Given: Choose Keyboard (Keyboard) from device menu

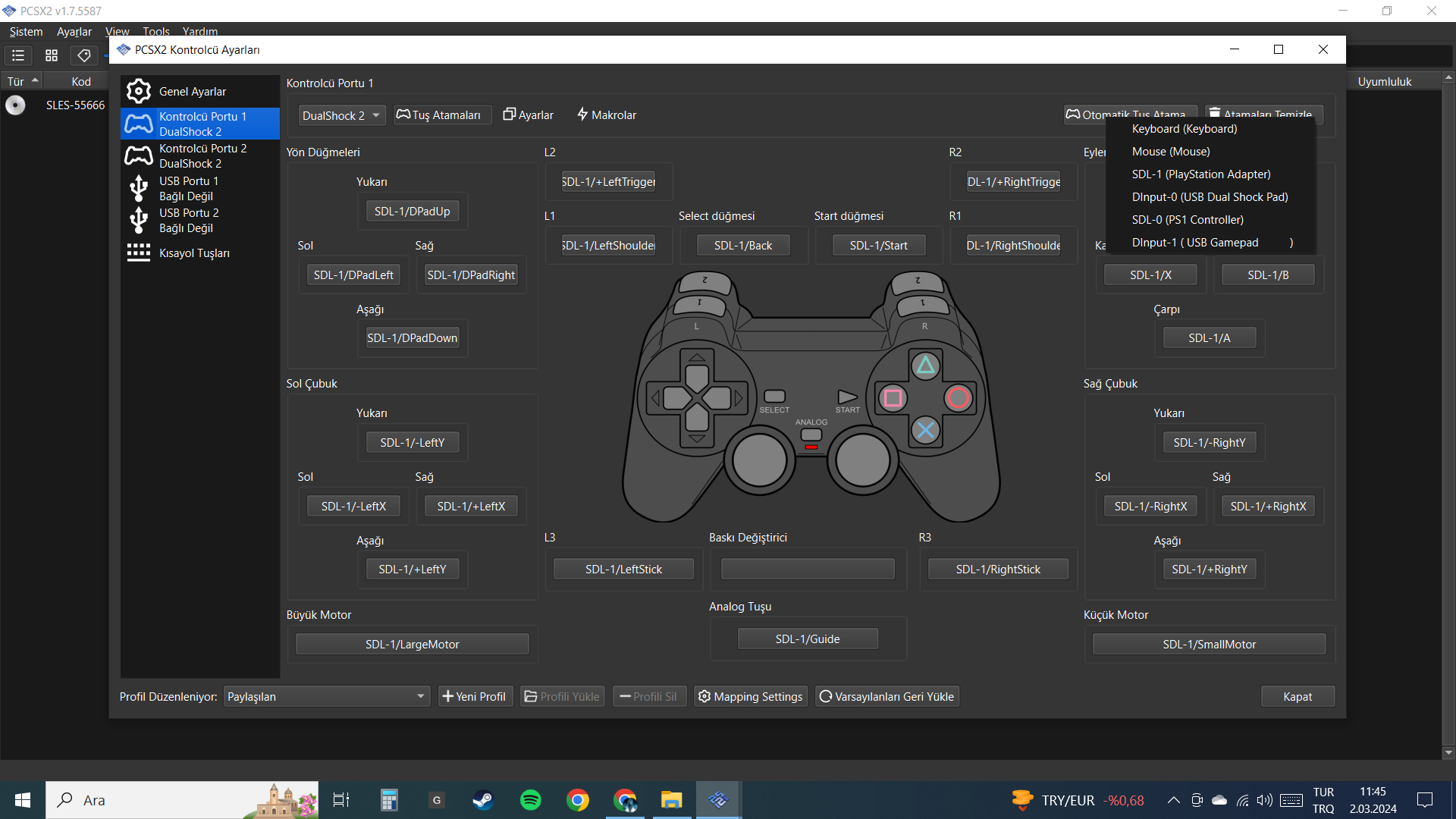Looking at the screenshot, I should [x=1184, y=129].
